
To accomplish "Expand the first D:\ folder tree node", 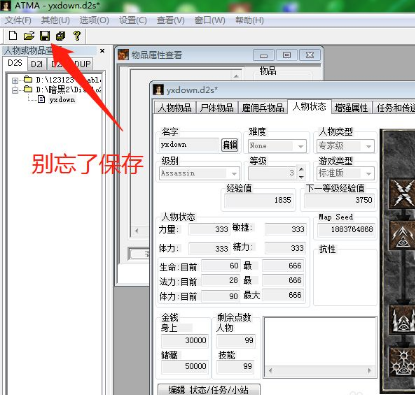I will point(15,80).
